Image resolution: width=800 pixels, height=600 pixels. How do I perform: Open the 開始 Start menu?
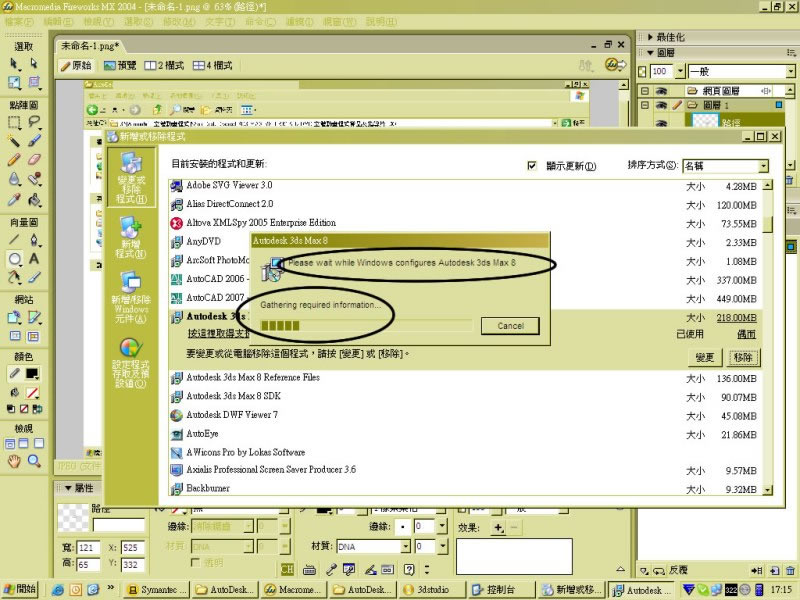[x=20, y=589]
